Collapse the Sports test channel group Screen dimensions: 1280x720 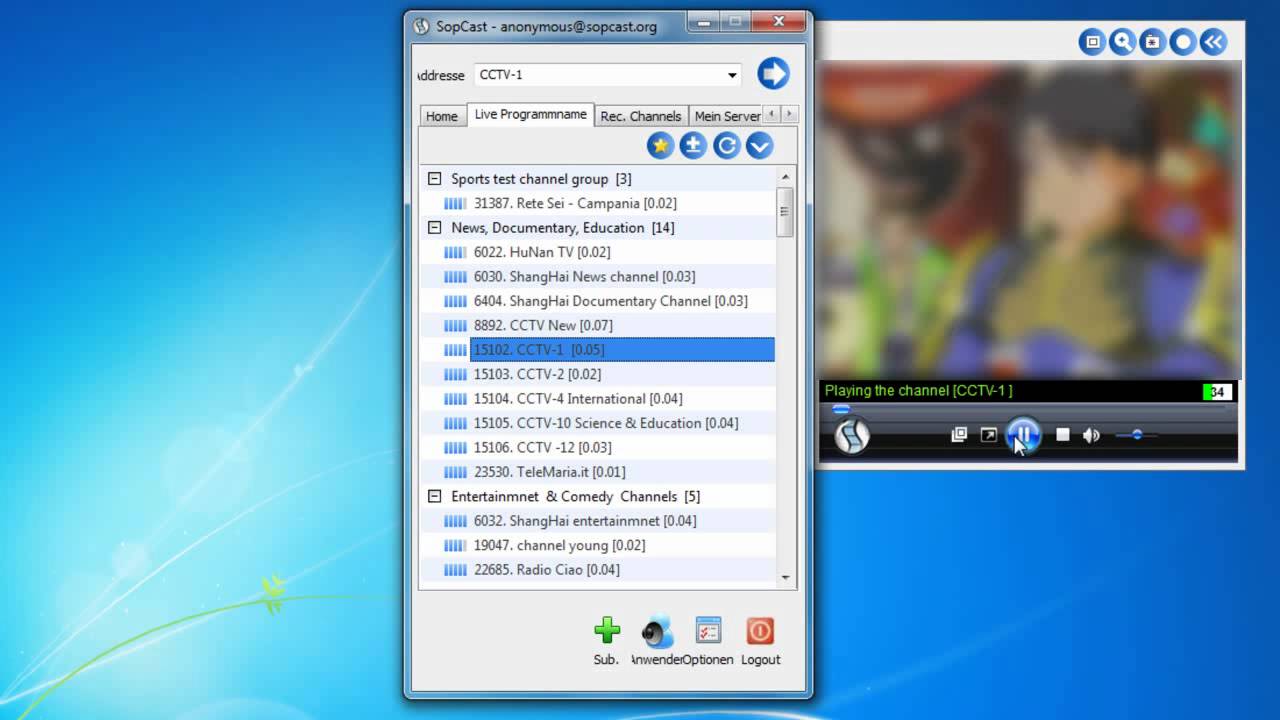434,179
